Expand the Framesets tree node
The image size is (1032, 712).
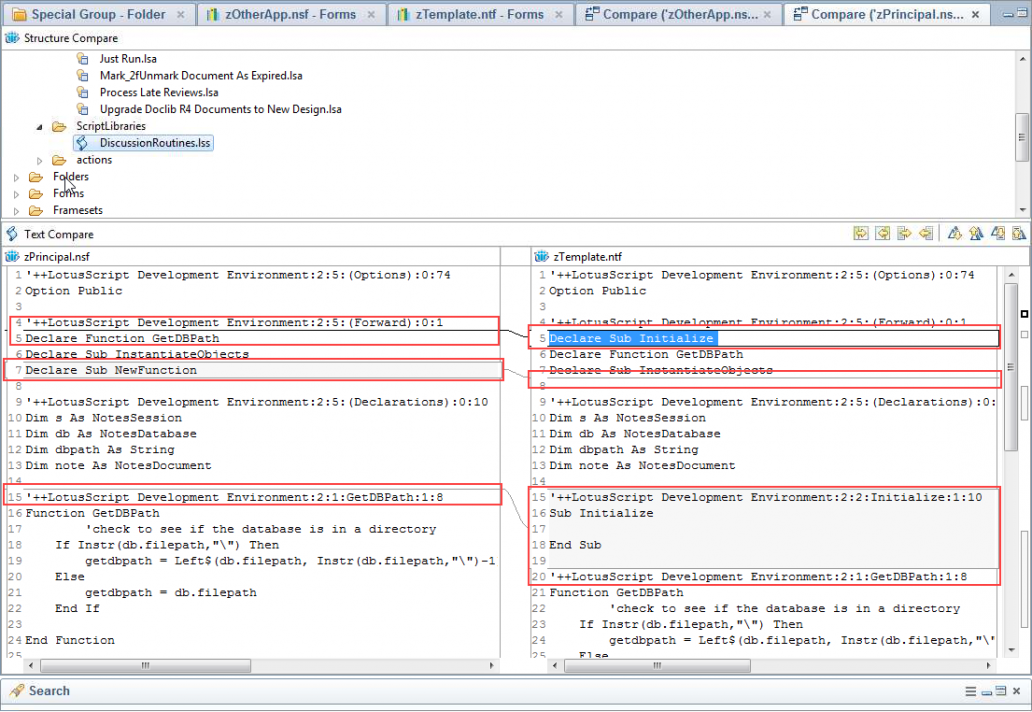tap(16, 211)
